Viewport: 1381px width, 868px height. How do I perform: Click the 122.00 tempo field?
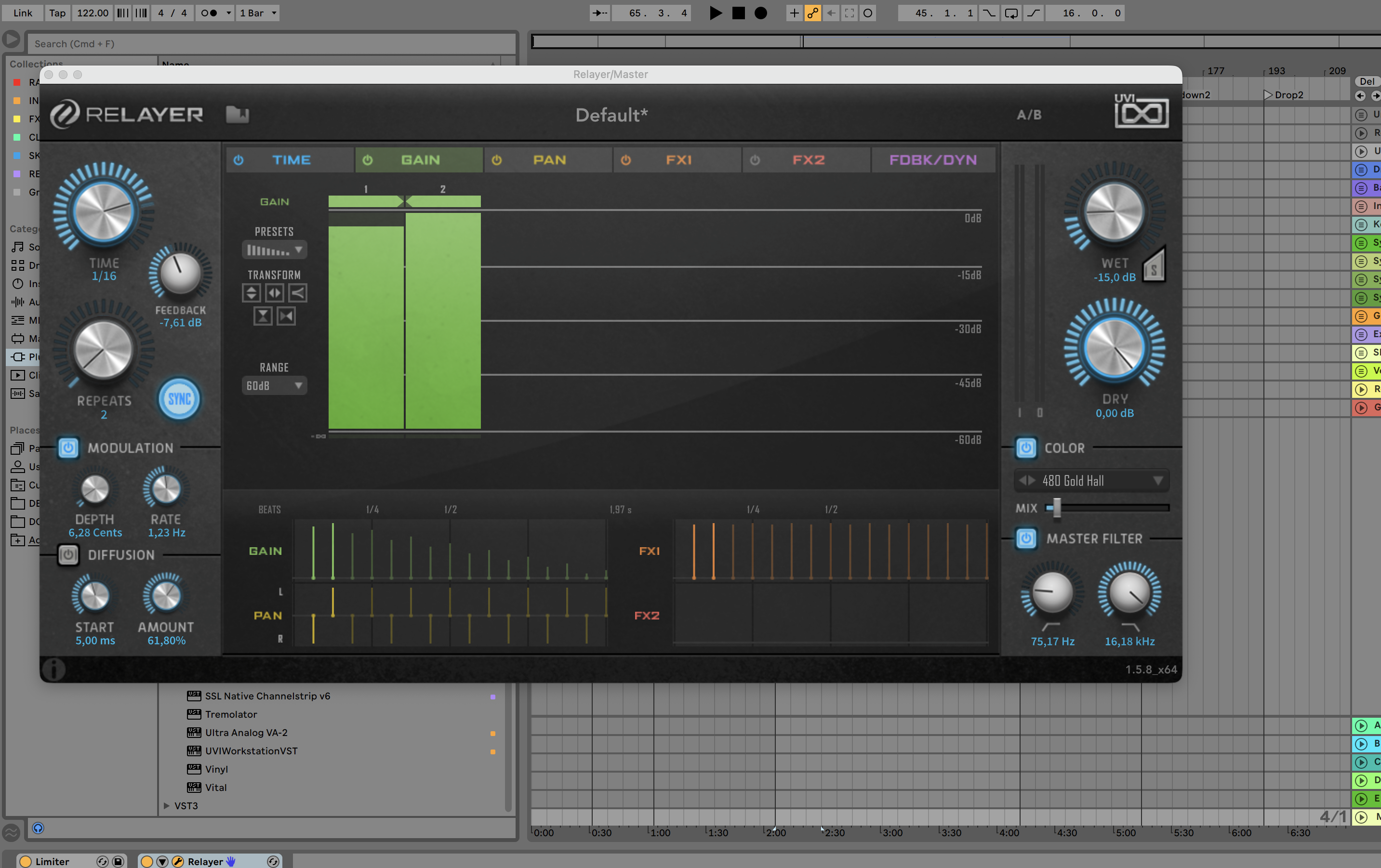93,13
